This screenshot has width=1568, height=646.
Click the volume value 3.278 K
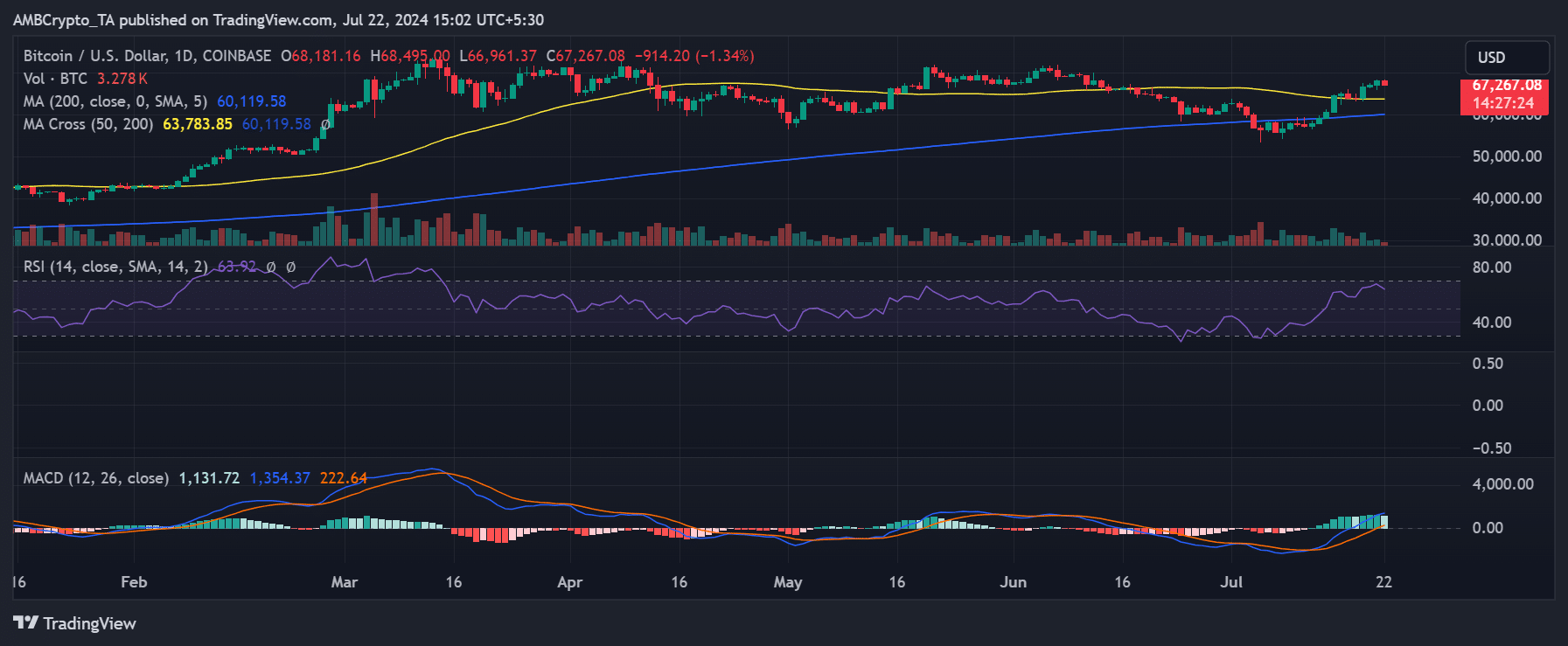point(122,79)
